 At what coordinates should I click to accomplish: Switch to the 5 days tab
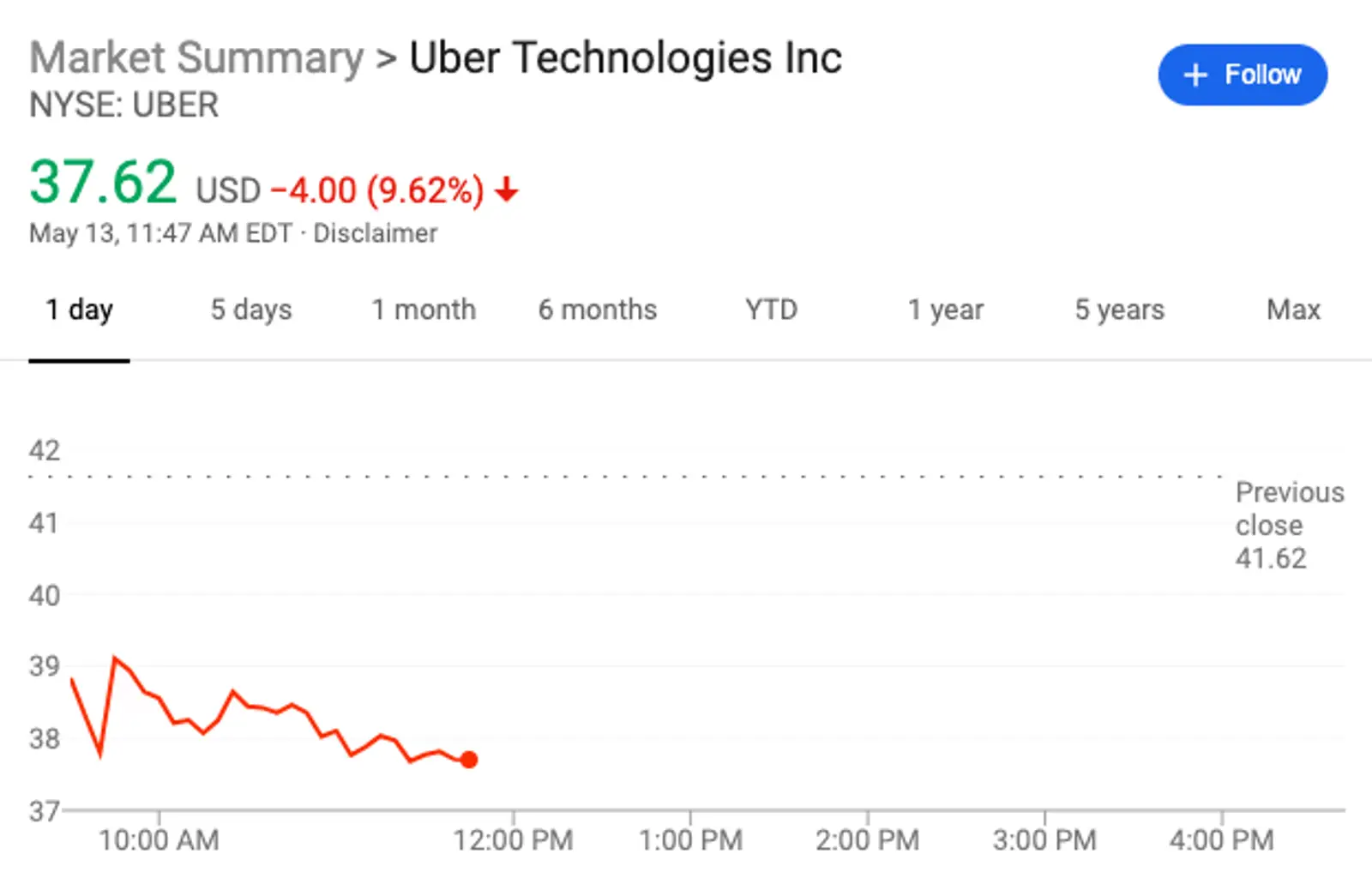point(251,310)
